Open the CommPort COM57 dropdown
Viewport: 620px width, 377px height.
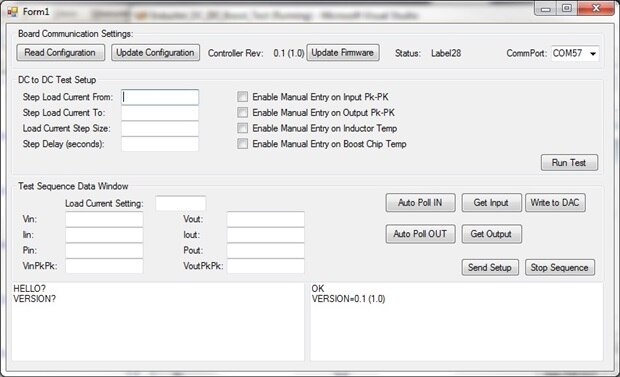pyautogui.click(x=575, y=53)
